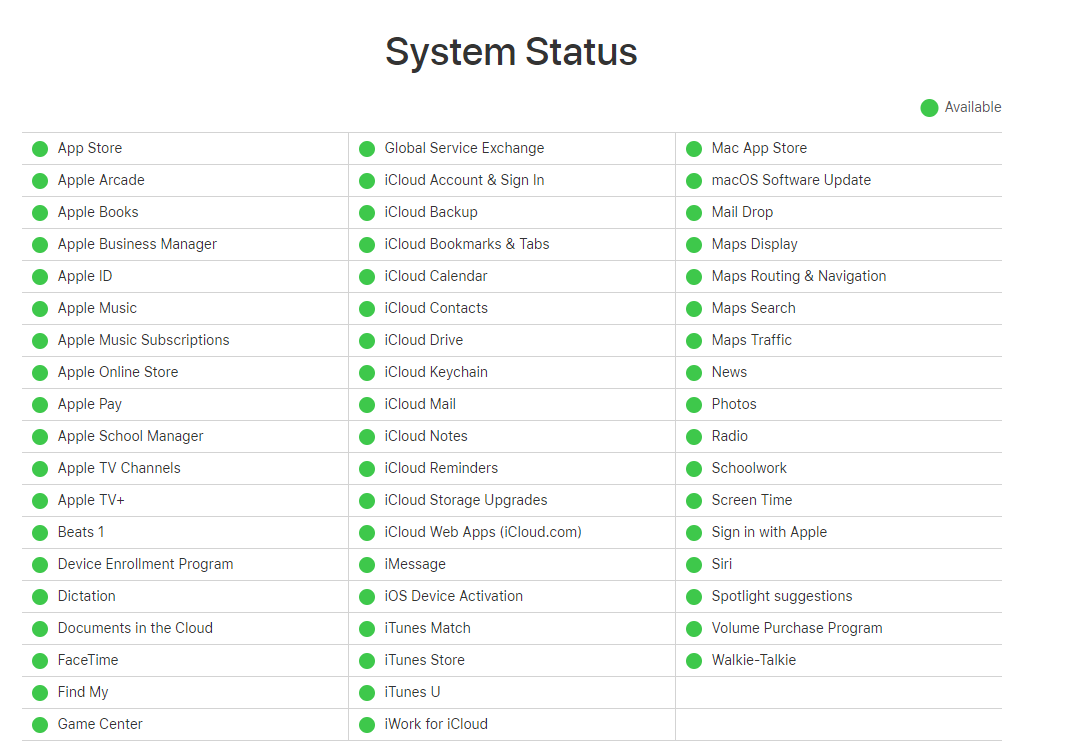Click the green dot next to iTunes Store
This screenshot has height=745, width=1082.
pyautogui.click(x=367, y=661)
